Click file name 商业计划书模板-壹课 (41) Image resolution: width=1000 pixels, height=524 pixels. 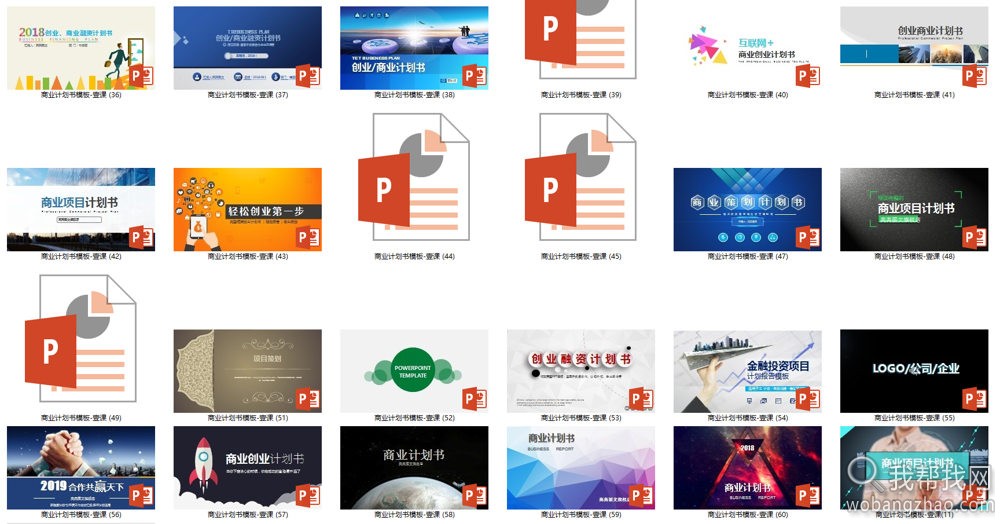point(914,95)
